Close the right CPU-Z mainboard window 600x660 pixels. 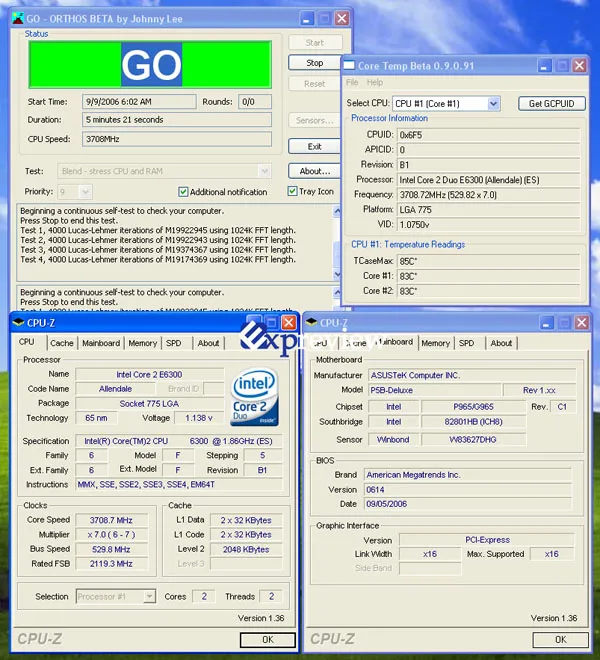click(x=581, y=323)
